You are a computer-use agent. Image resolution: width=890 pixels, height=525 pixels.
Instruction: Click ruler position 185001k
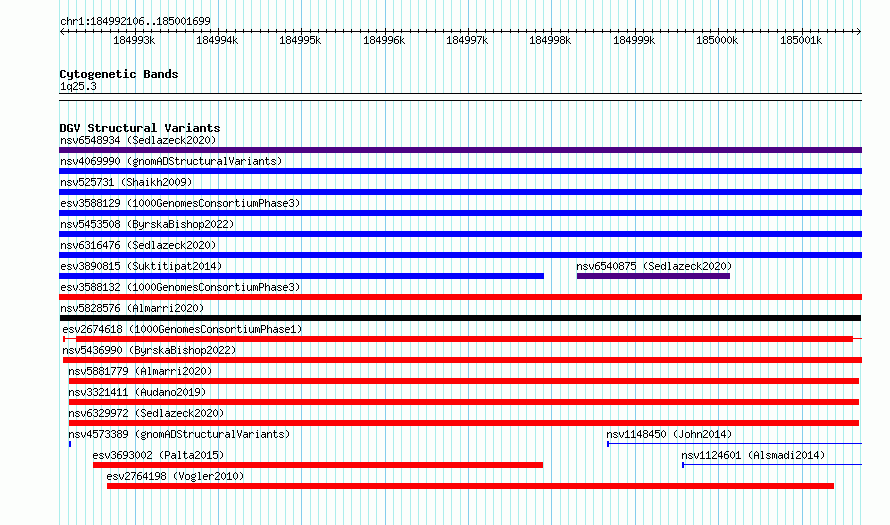[801, 40]
